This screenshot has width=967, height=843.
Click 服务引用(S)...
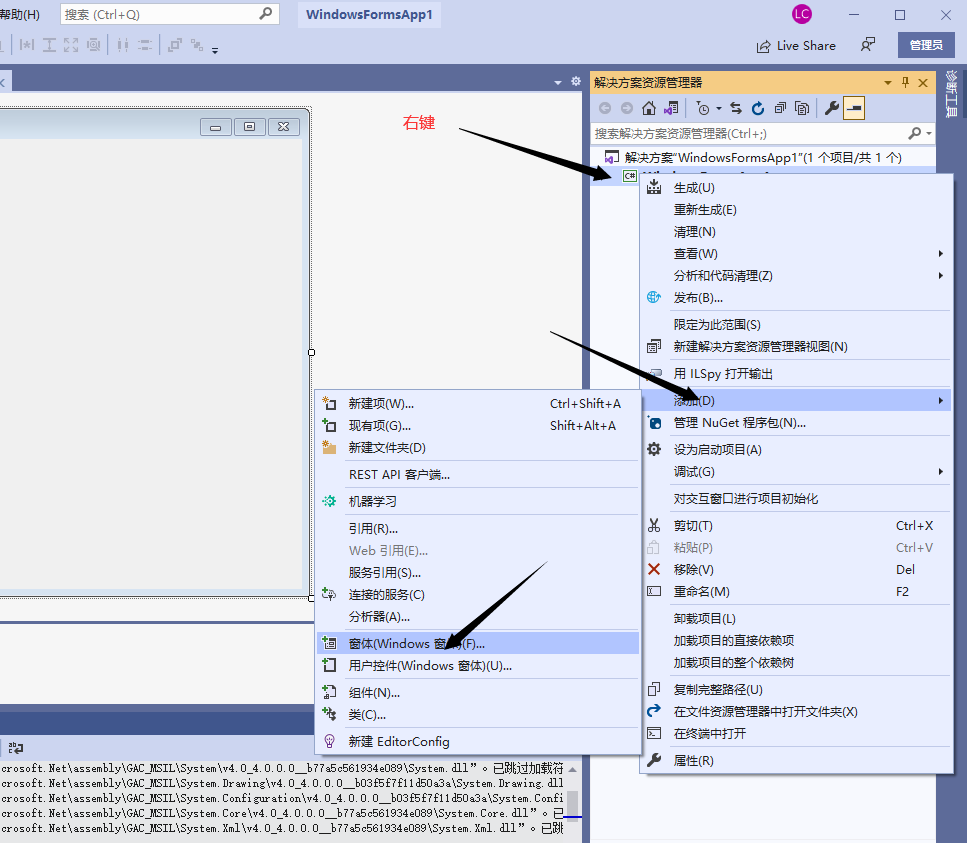[477, 573]
